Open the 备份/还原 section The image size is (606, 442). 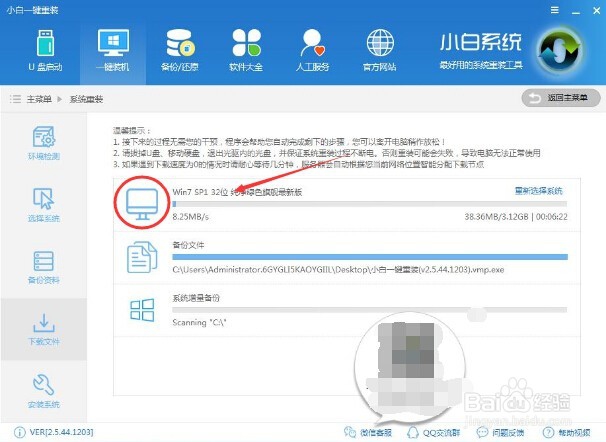pyautogui.click(x=180, y=51)
